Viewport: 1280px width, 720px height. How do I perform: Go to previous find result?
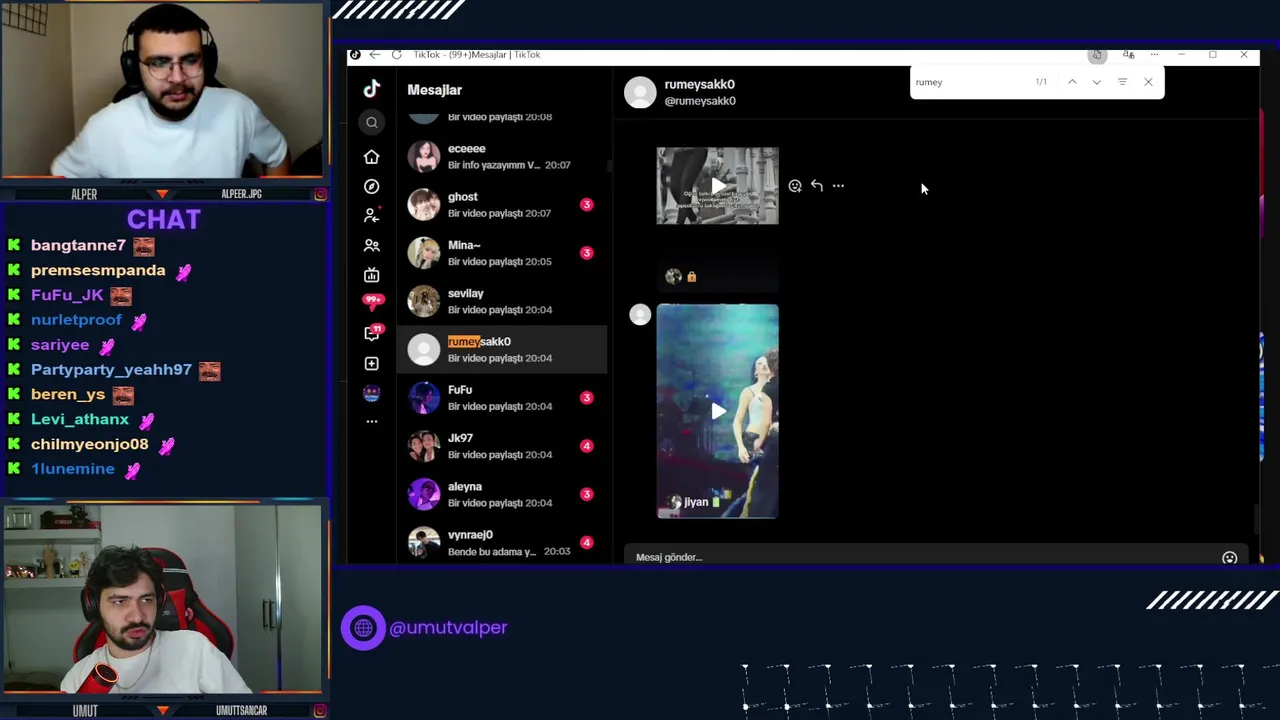coord(1072,82)
